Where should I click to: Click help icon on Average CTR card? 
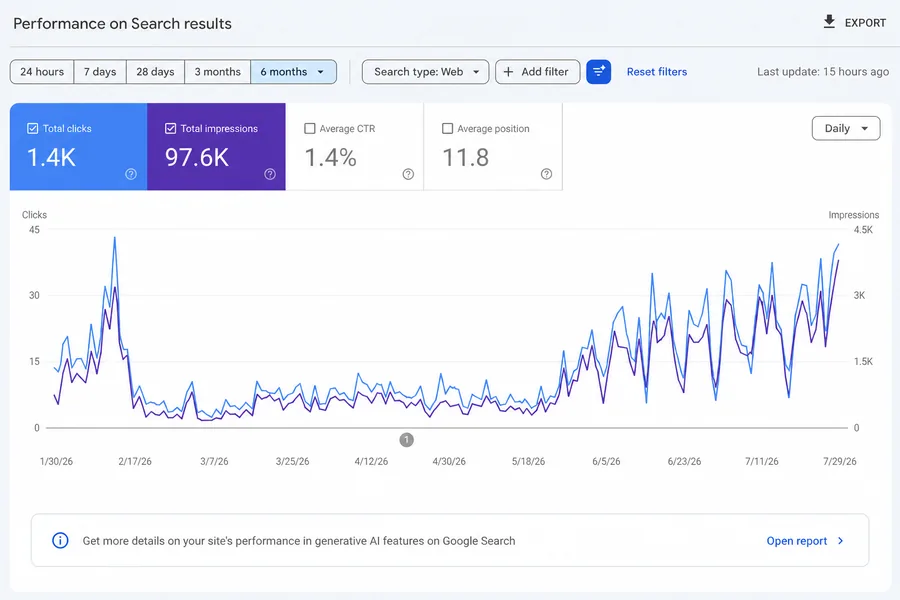click(408, 174)
